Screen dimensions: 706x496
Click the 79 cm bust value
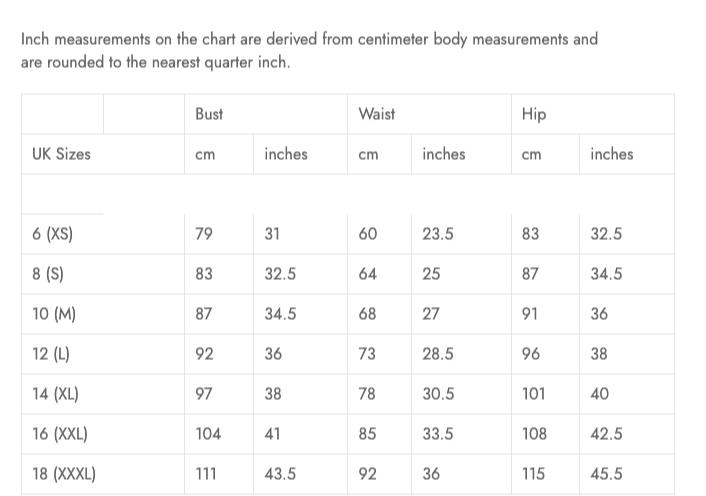coord(204,234)
